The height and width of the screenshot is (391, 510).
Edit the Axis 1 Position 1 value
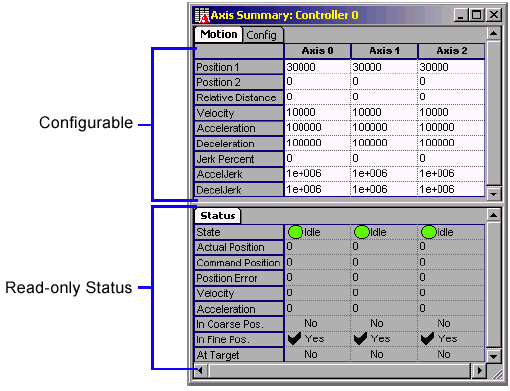384,67
